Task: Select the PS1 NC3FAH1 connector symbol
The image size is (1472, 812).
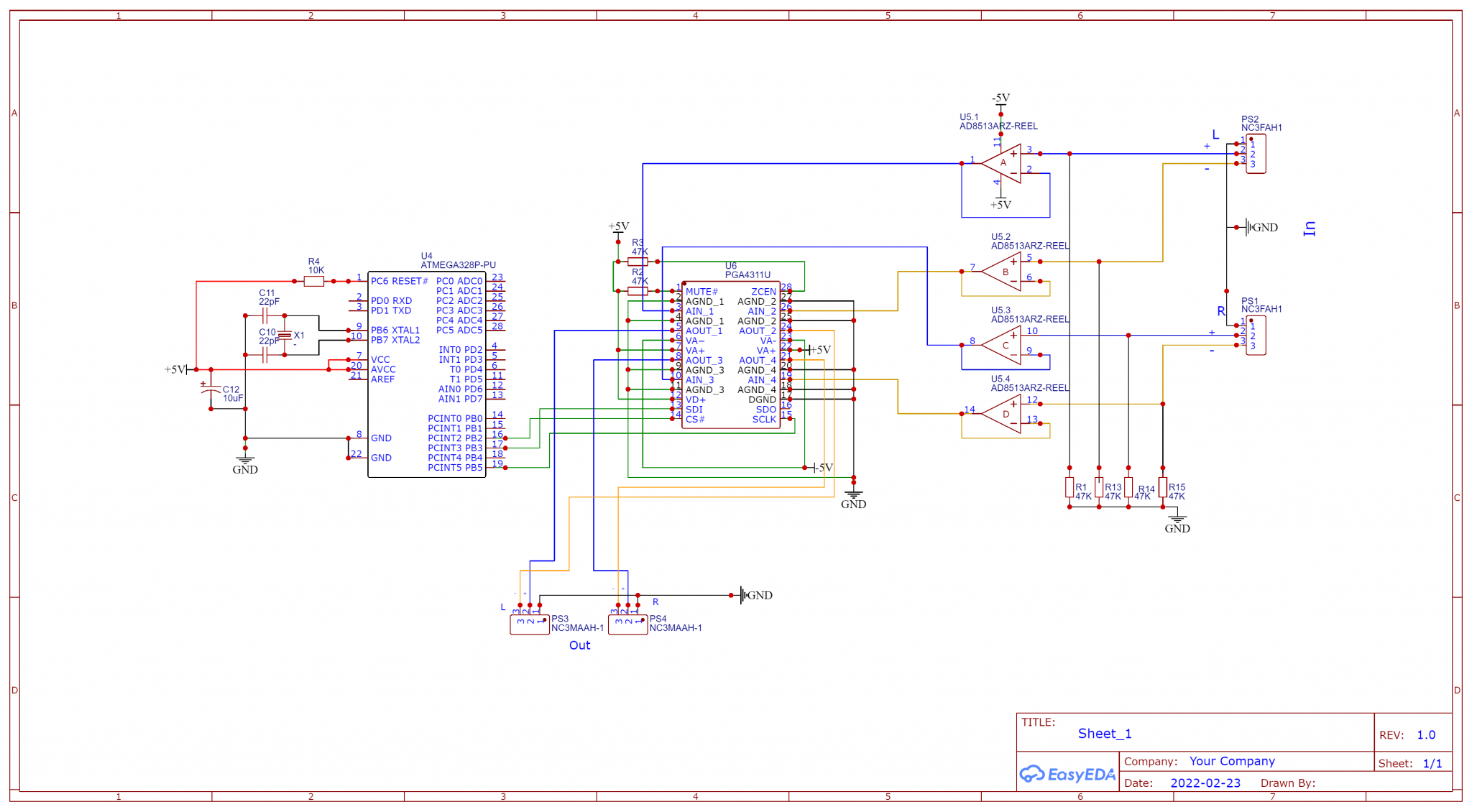Action: [x=1256, y=336]
